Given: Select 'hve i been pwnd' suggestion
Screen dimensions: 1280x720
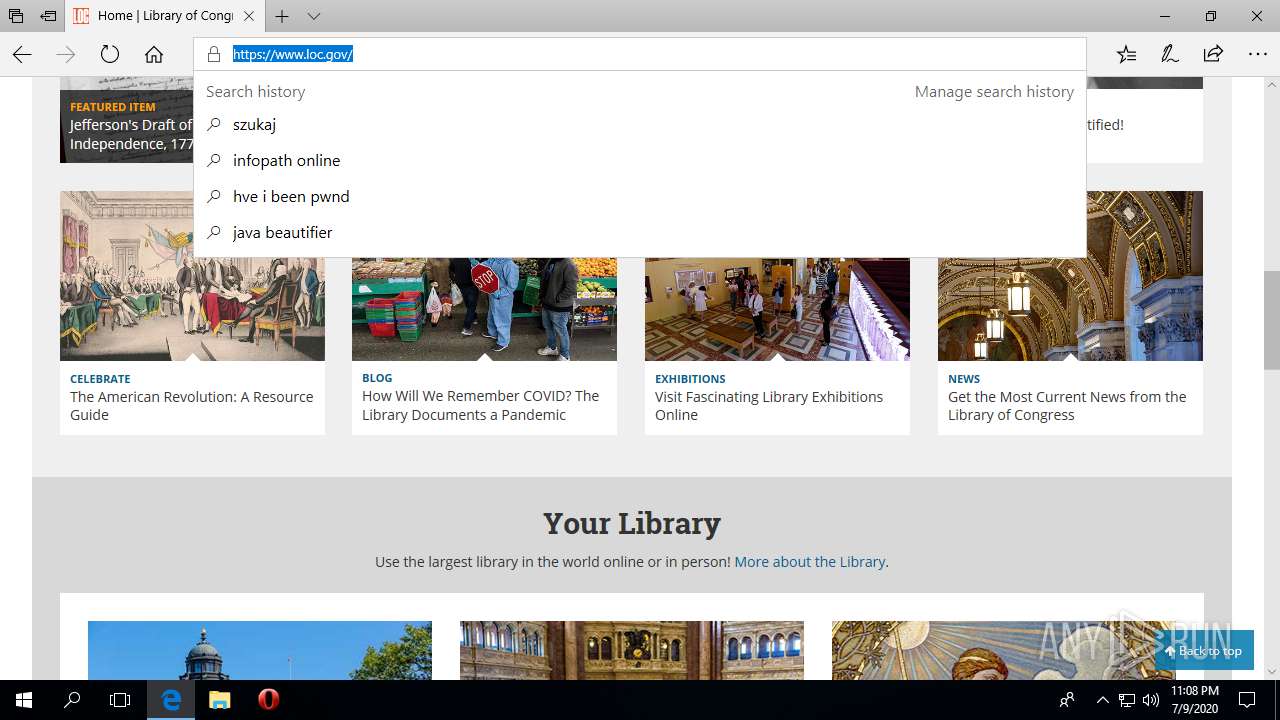Looking at the screenshot, I should click(640, 197).
